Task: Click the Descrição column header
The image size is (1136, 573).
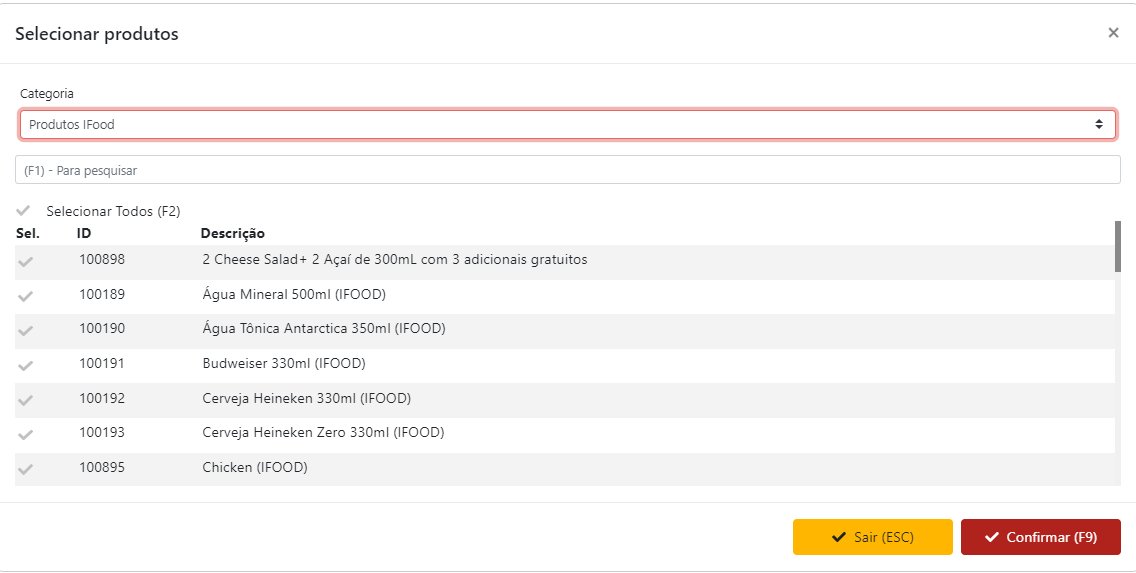Action: tap(232, 233)
